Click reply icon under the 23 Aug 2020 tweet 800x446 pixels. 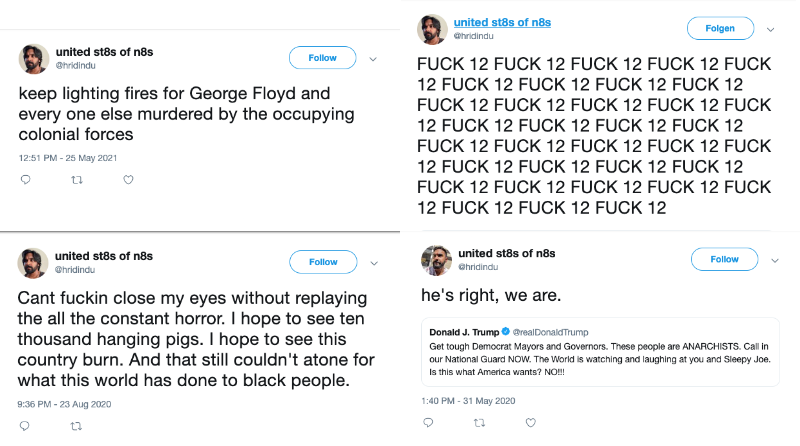(25, 425)
